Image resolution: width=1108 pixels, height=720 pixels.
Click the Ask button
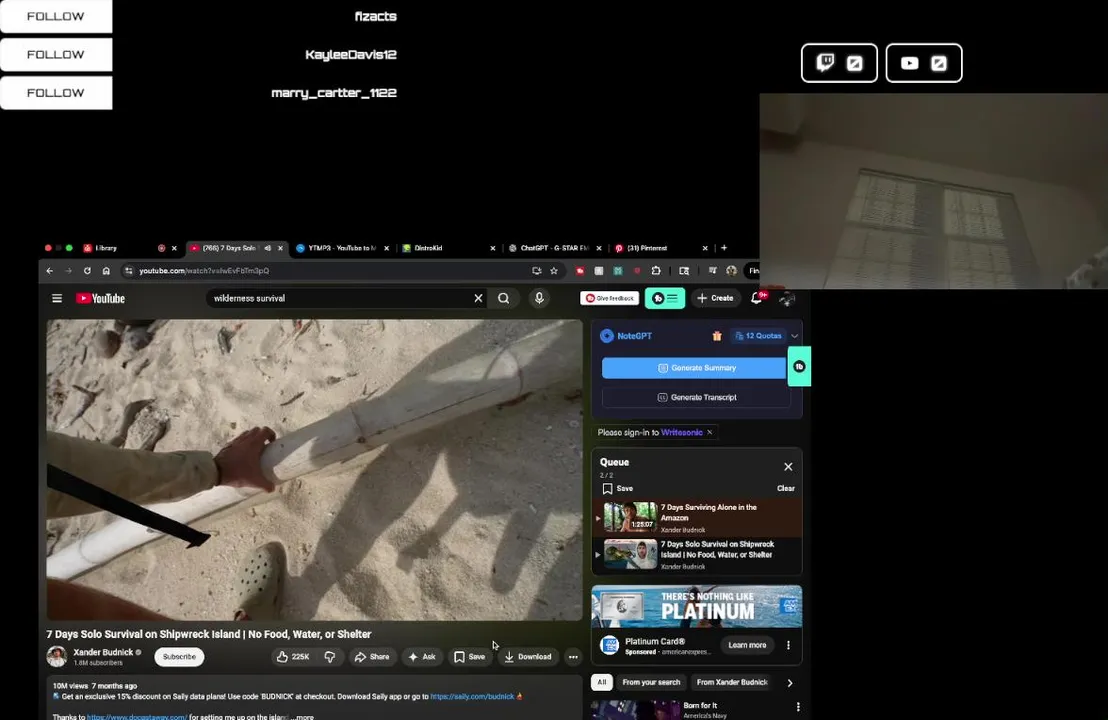pyautogui.click(x=422, y=657)
